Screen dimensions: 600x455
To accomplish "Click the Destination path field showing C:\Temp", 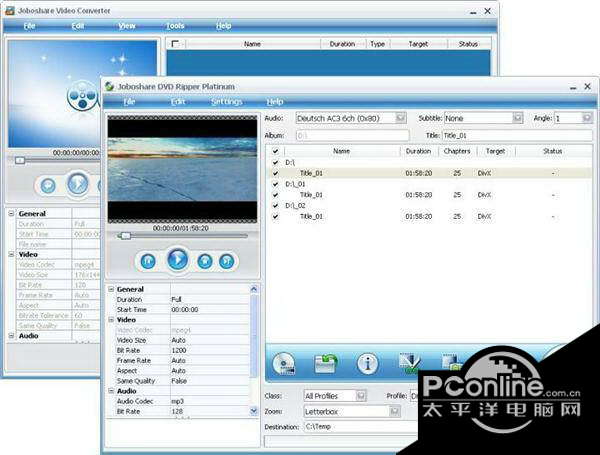I will (x=355, y=427).
